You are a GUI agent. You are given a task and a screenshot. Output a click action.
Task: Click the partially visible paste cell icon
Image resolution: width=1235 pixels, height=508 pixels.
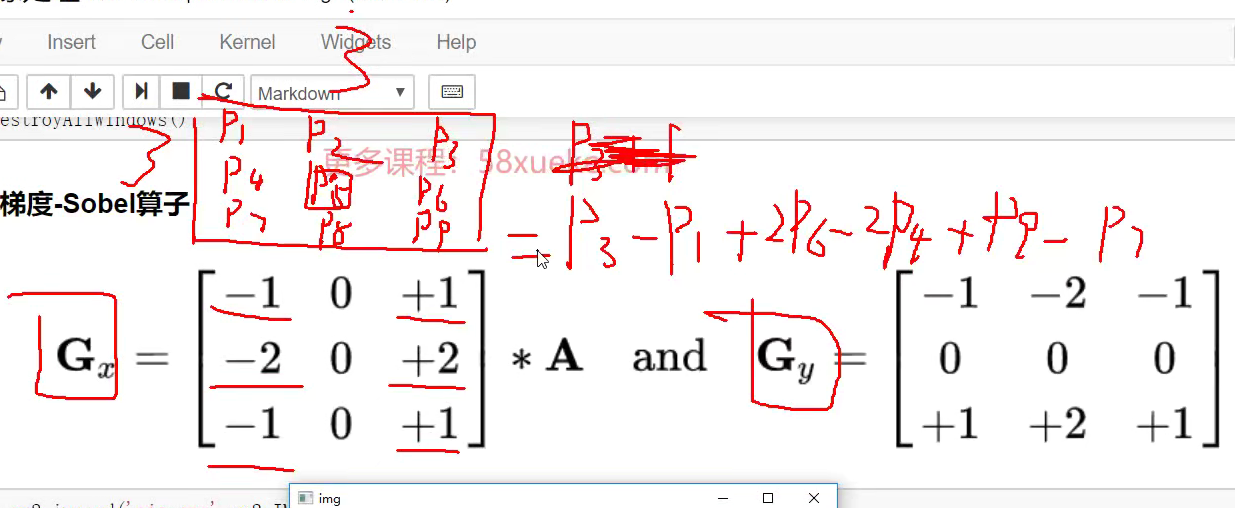click(4, 92)
